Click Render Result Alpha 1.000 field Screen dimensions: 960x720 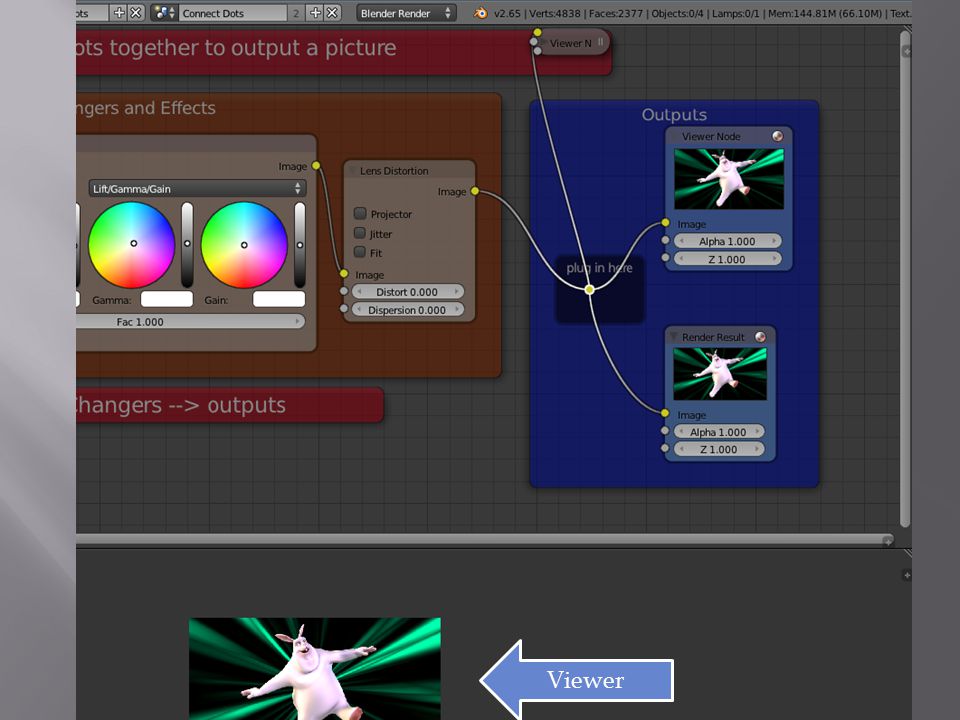[719, 432]
